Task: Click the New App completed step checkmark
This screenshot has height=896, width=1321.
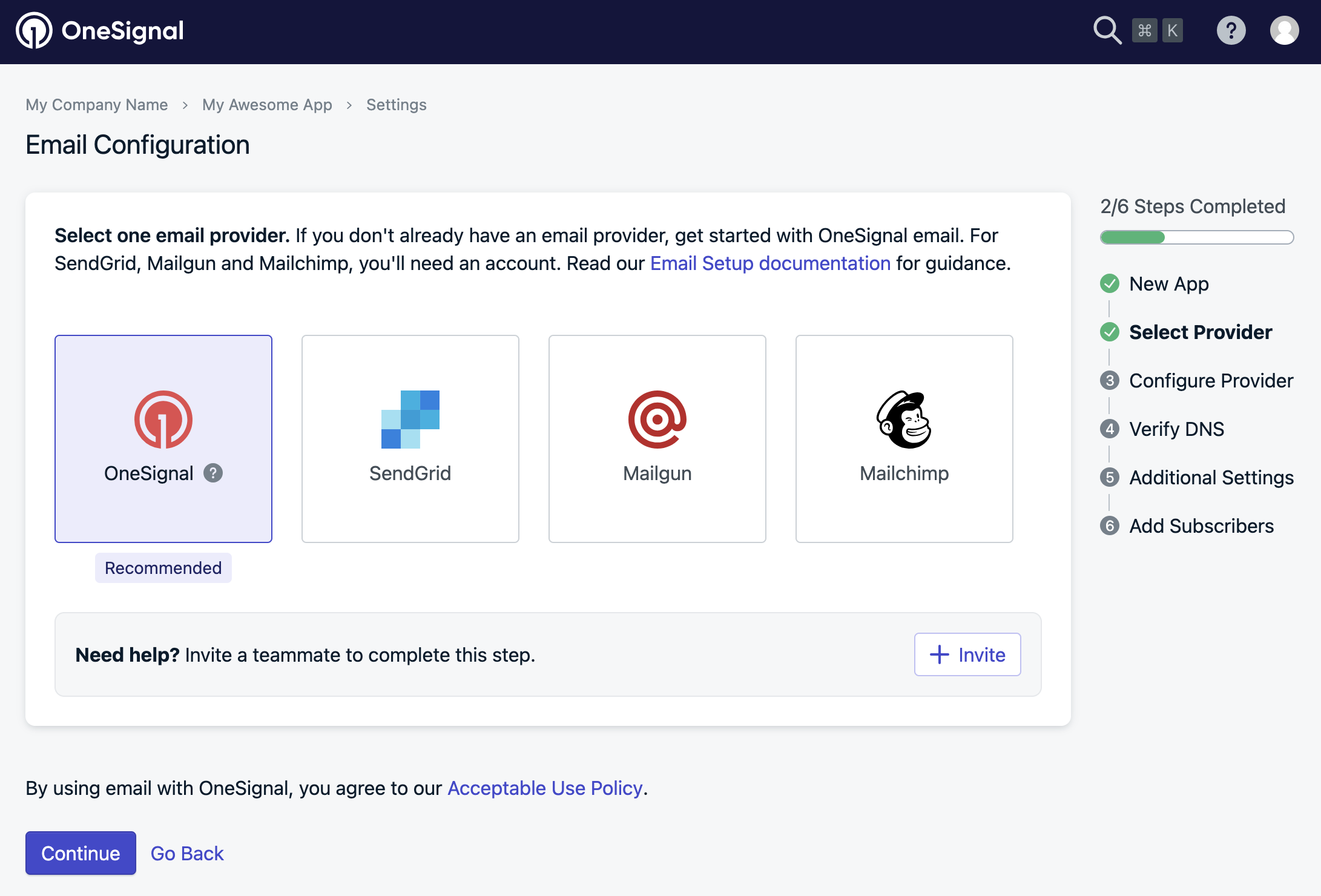Action: pos(1109,283)
